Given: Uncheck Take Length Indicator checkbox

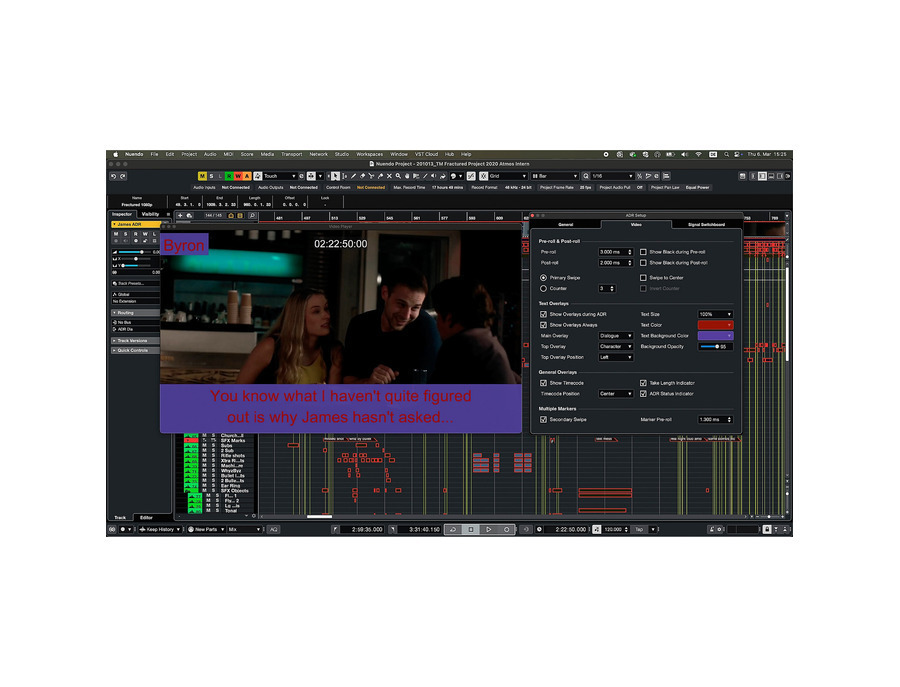Looking at the screenshot, I should pos(643,383).
